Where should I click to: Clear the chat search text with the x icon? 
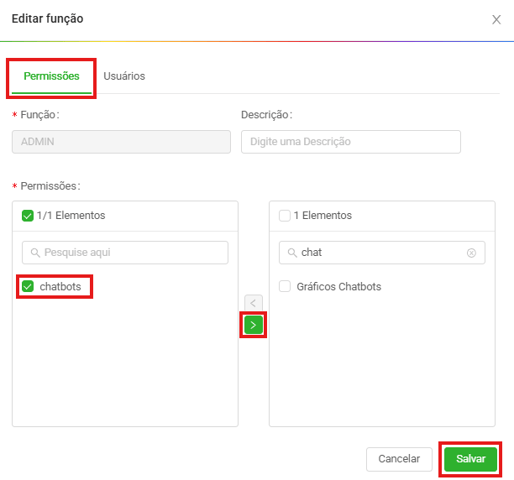471,253
